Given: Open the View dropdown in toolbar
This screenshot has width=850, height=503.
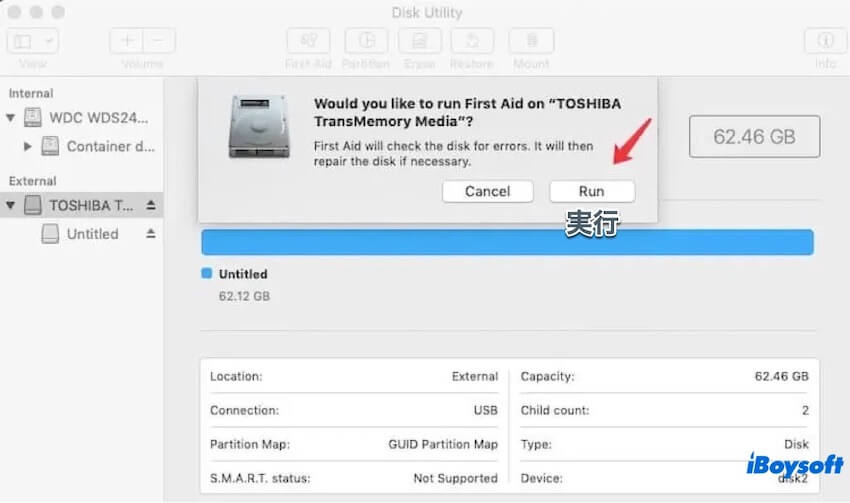Looking at the screenshot, I should (35, 41).
